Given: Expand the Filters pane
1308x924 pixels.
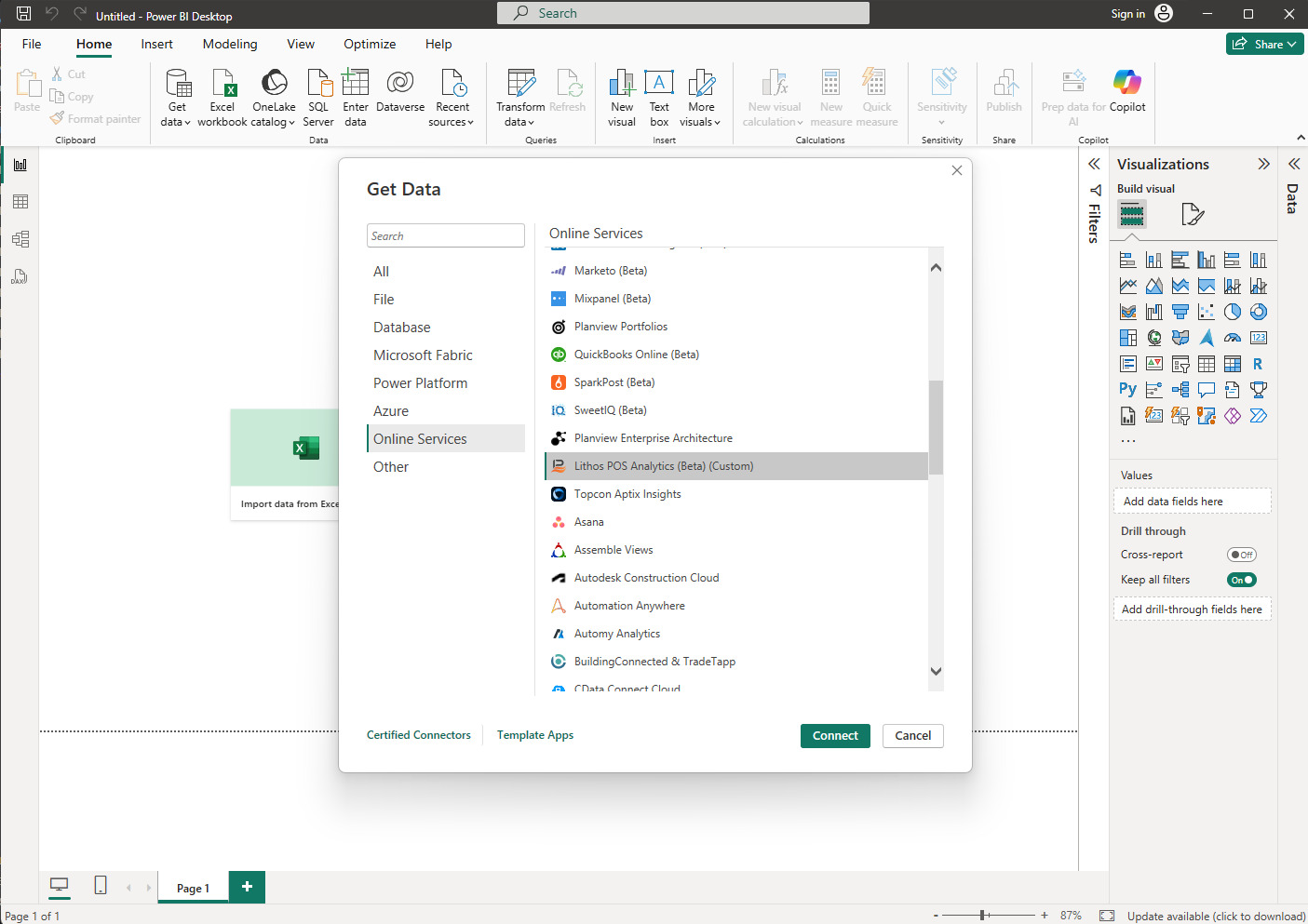Looking at the screenshot, I should point(1095,164).
